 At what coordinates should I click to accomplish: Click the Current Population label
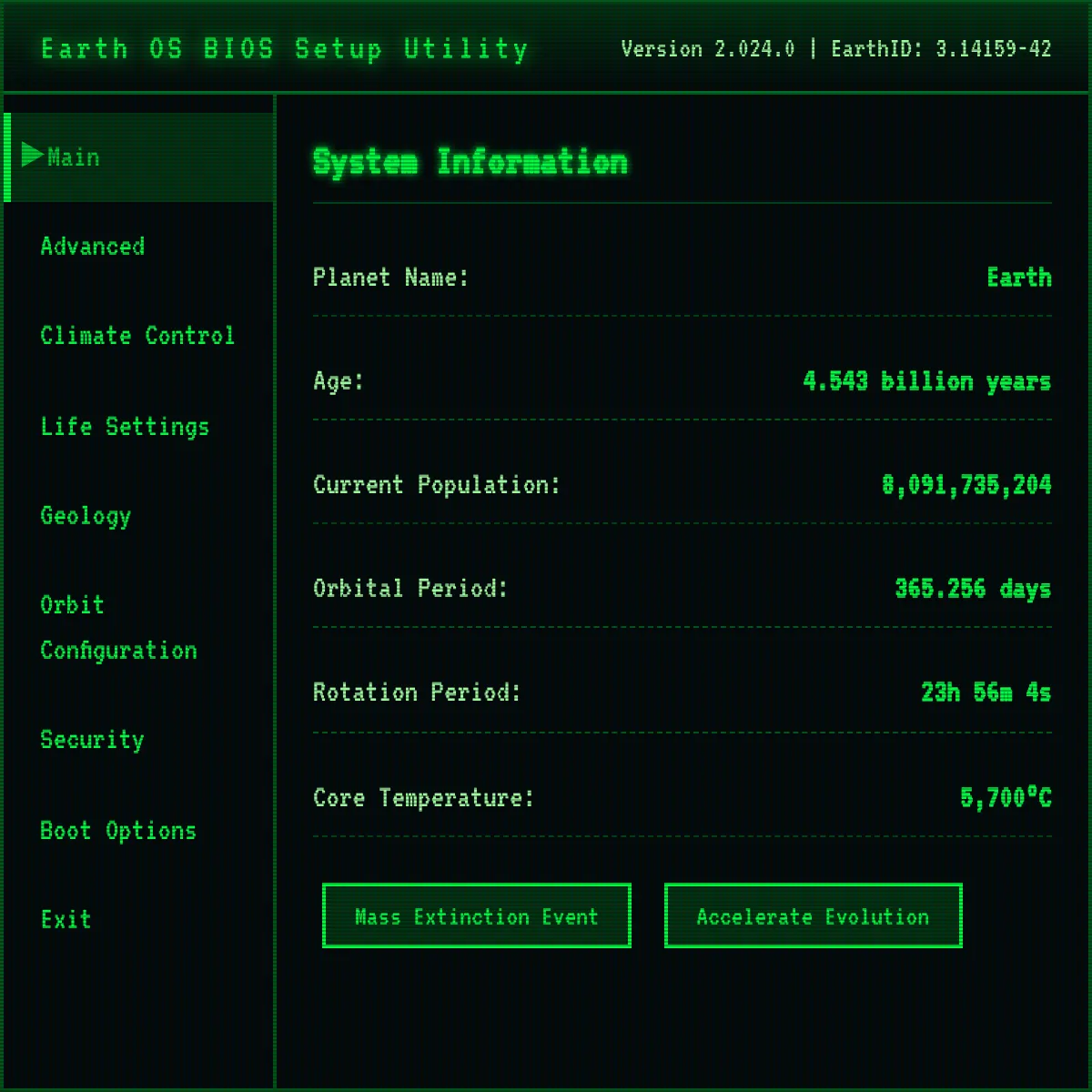click(x=437, y=485)
